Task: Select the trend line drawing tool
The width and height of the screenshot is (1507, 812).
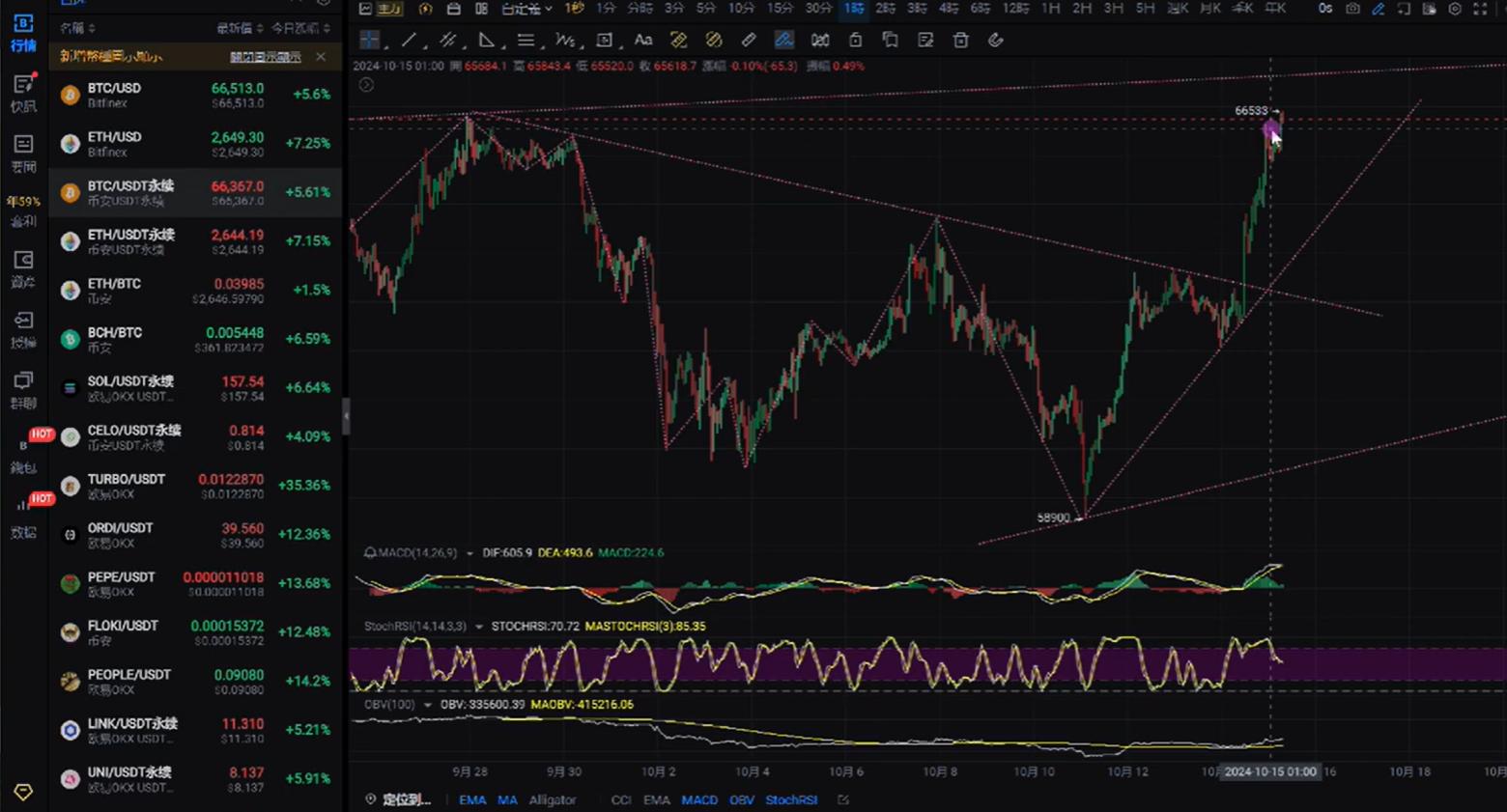Action: (409, 41)
